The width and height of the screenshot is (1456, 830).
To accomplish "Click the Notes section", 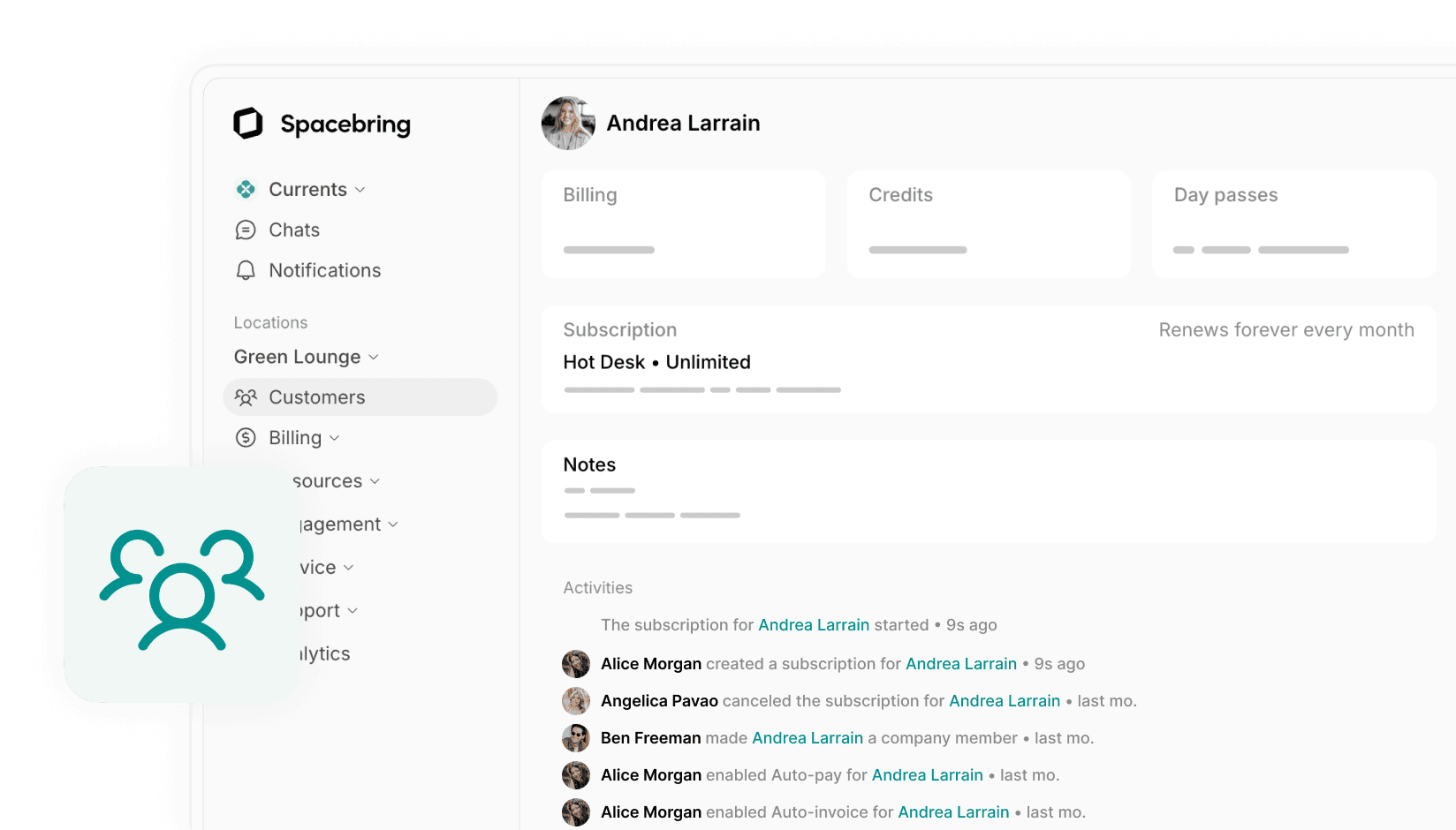I will [988, 491].
